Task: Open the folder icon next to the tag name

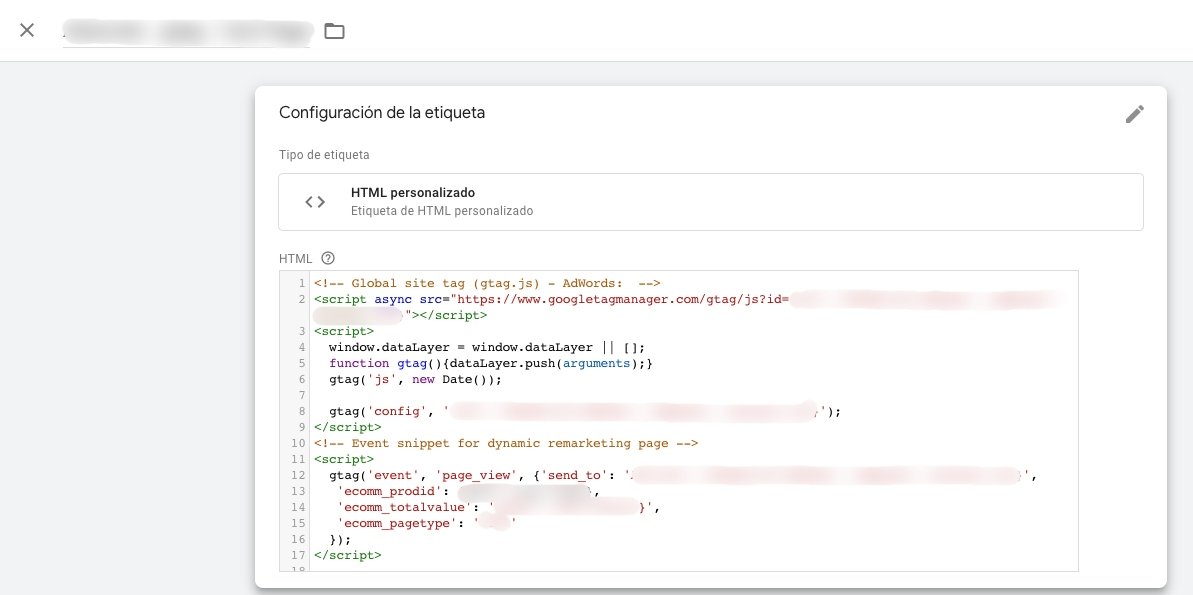Action: coord(334,31)
